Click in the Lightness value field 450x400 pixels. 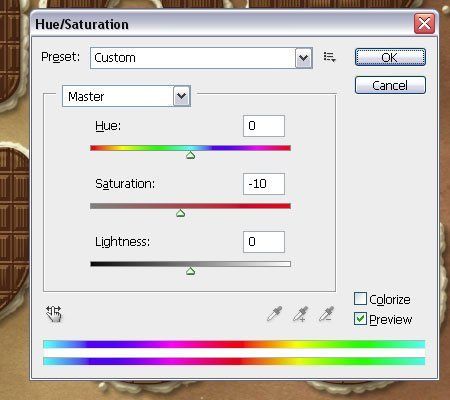(264, 242)
